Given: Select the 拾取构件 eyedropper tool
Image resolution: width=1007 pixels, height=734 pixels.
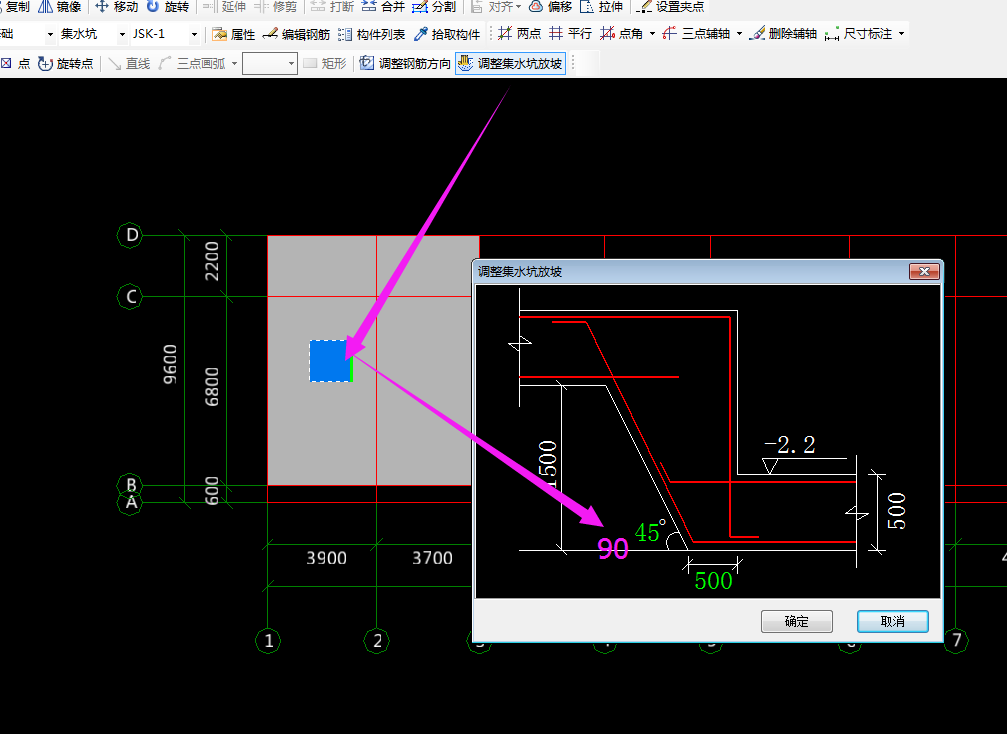Looking at the screenshot, I should 448,34.
